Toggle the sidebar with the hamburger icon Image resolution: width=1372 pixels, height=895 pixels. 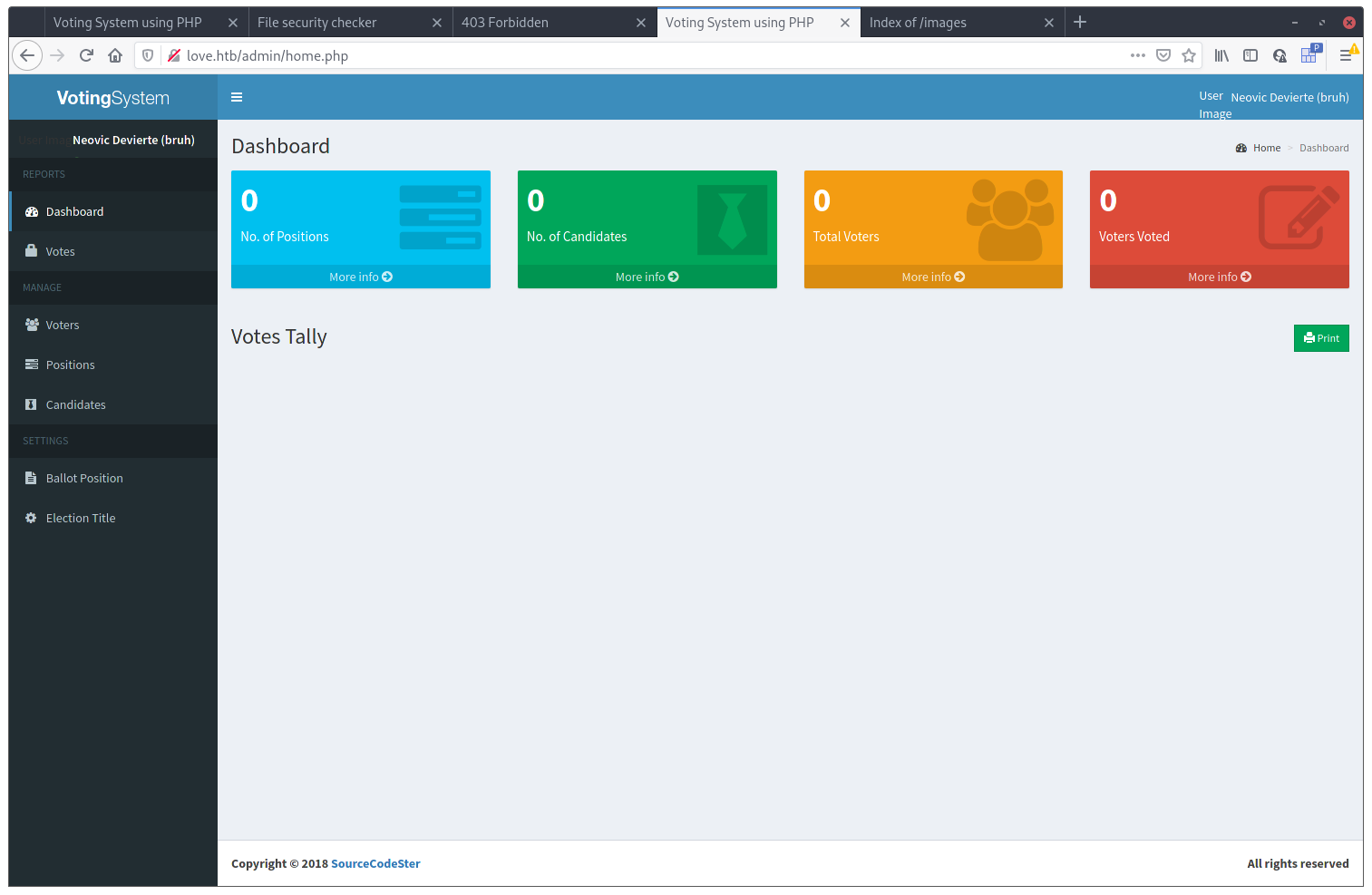(237, 97)
